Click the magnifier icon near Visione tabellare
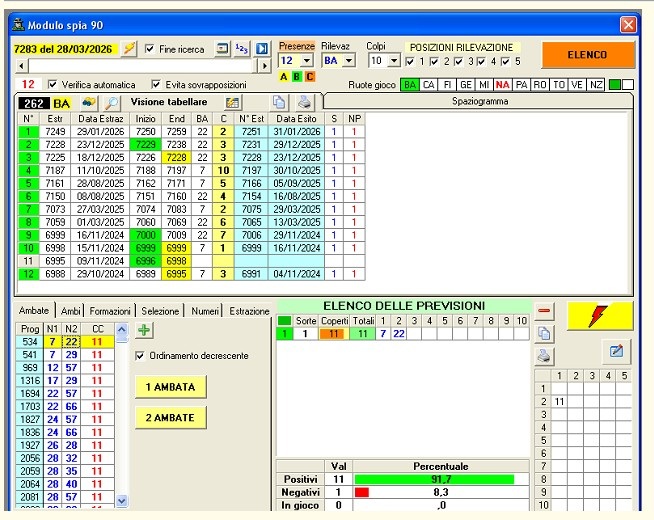 coord(112,103)
